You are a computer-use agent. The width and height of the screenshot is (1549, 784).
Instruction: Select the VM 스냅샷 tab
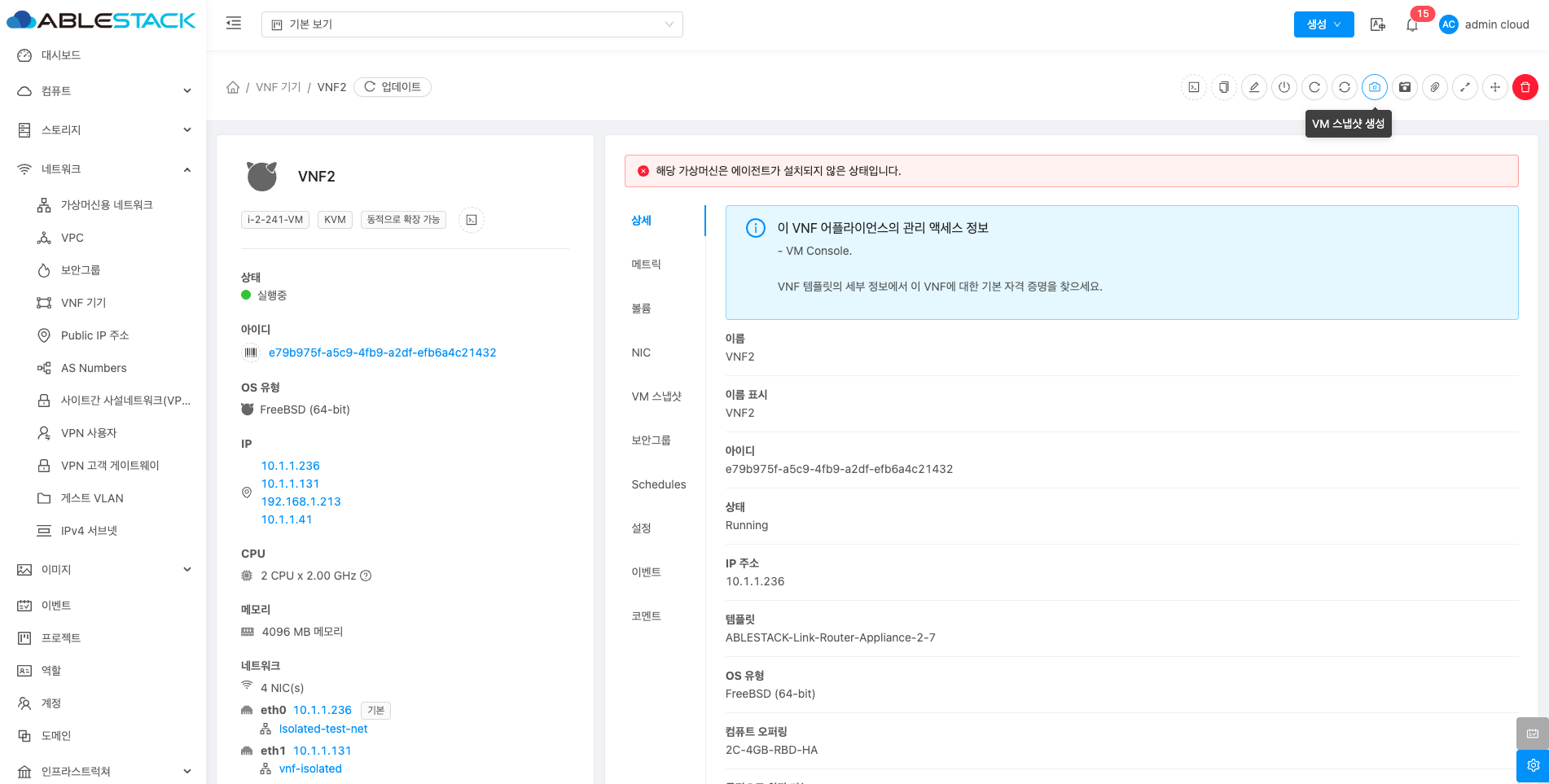click(656, 396)
